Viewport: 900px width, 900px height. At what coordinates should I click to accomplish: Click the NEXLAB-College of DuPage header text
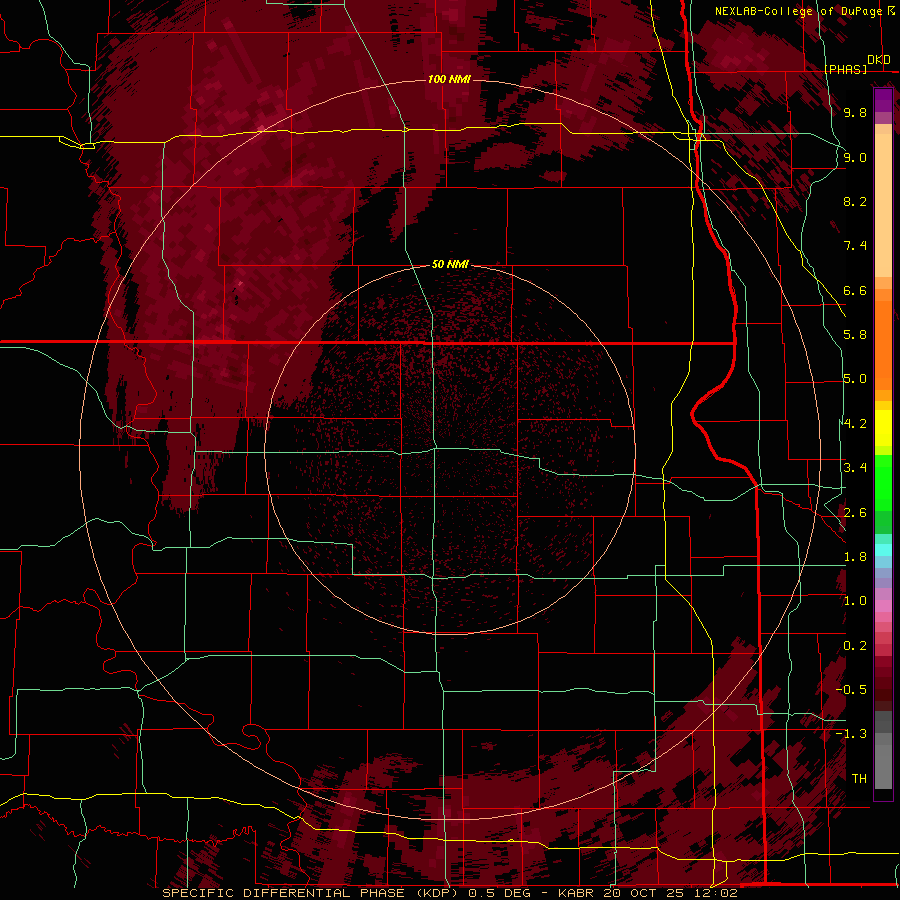pyautogui.click(x=798, y=11)
